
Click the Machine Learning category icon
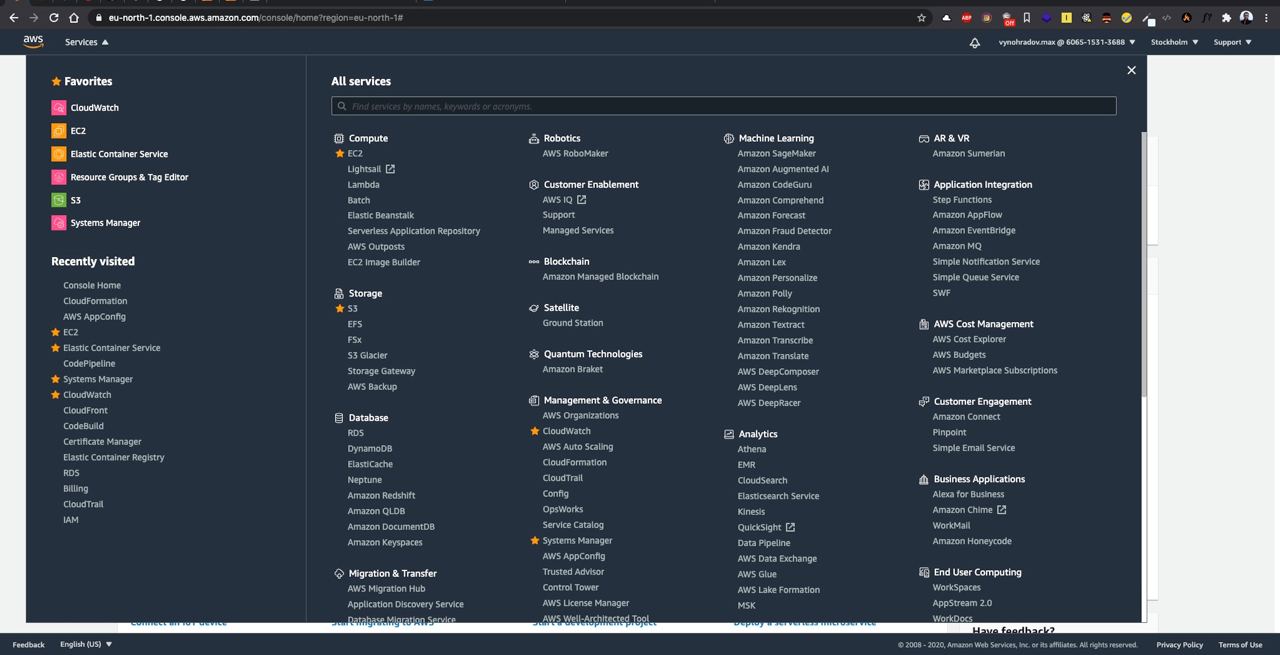point(729,139)
